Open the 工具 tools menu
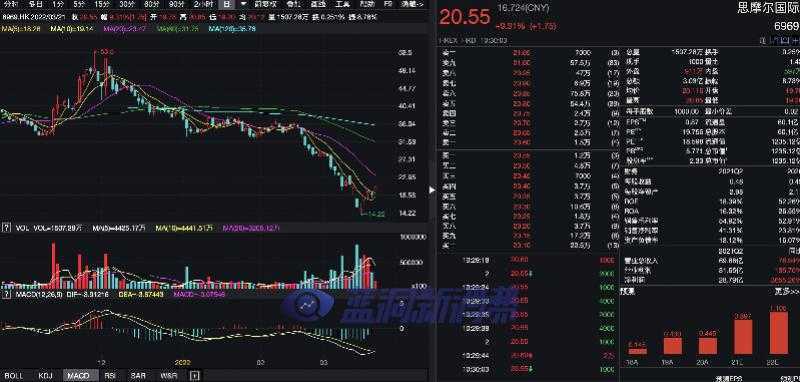This screenshot has width=800, height=382. (x=343, y=4)
